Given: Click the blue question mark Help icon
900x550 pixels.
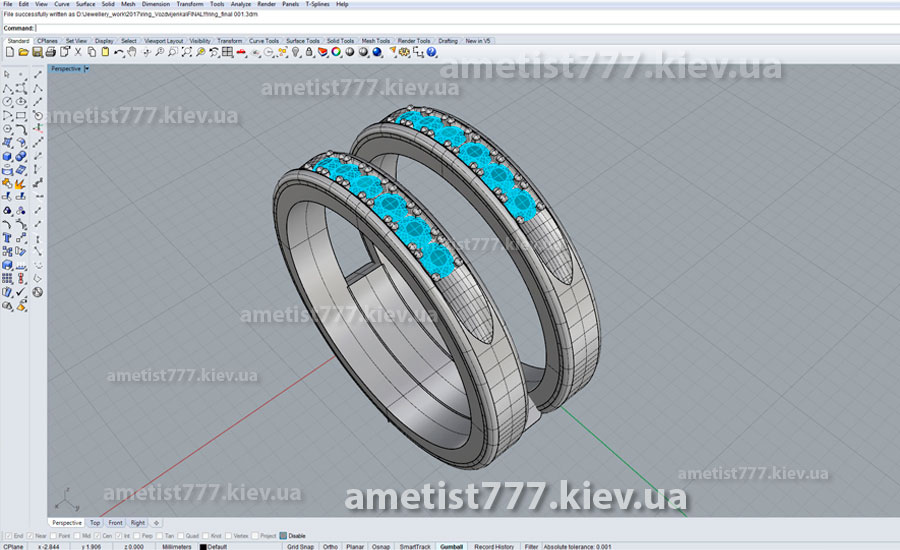Looking at the screenshot, I should pyautogui.click(x=432, y=52).
